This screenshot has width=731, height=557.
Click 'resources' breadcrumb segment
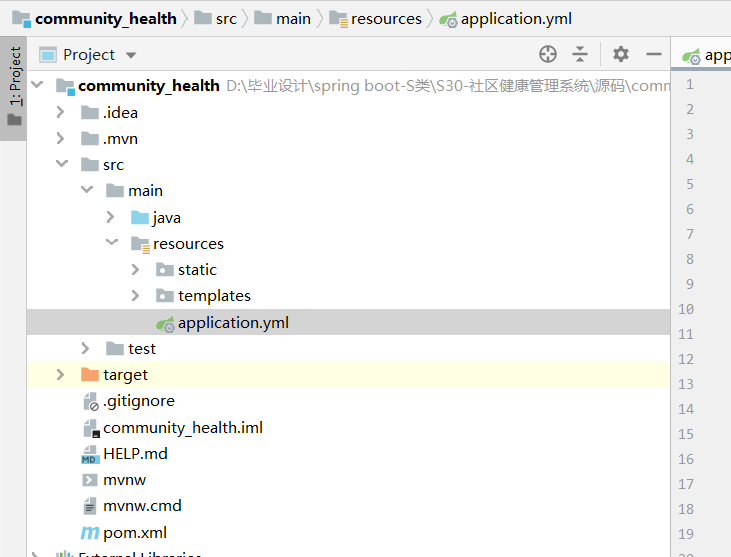[385, 18]
